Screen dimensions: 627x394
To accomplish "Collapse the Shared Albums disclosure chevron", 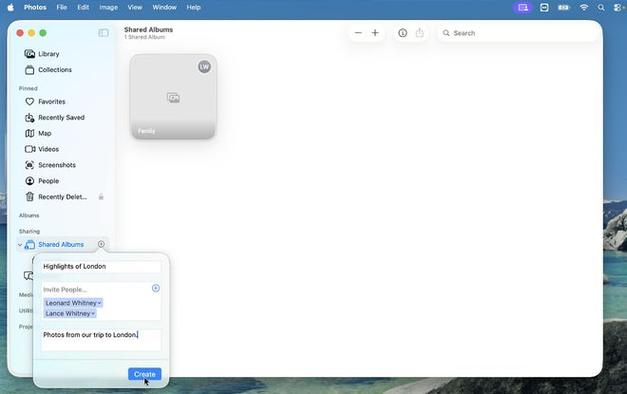I will click(x=20, y=244).
